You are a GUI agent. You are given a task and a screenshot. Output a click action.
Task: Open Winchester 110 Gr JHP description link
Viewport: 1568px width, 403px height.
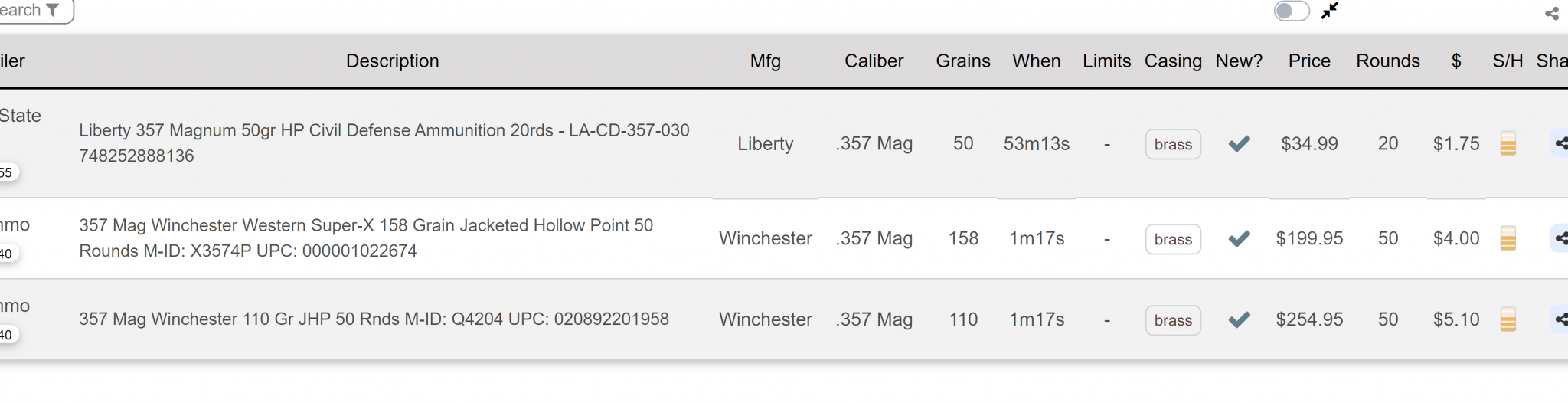coord(374,319)
